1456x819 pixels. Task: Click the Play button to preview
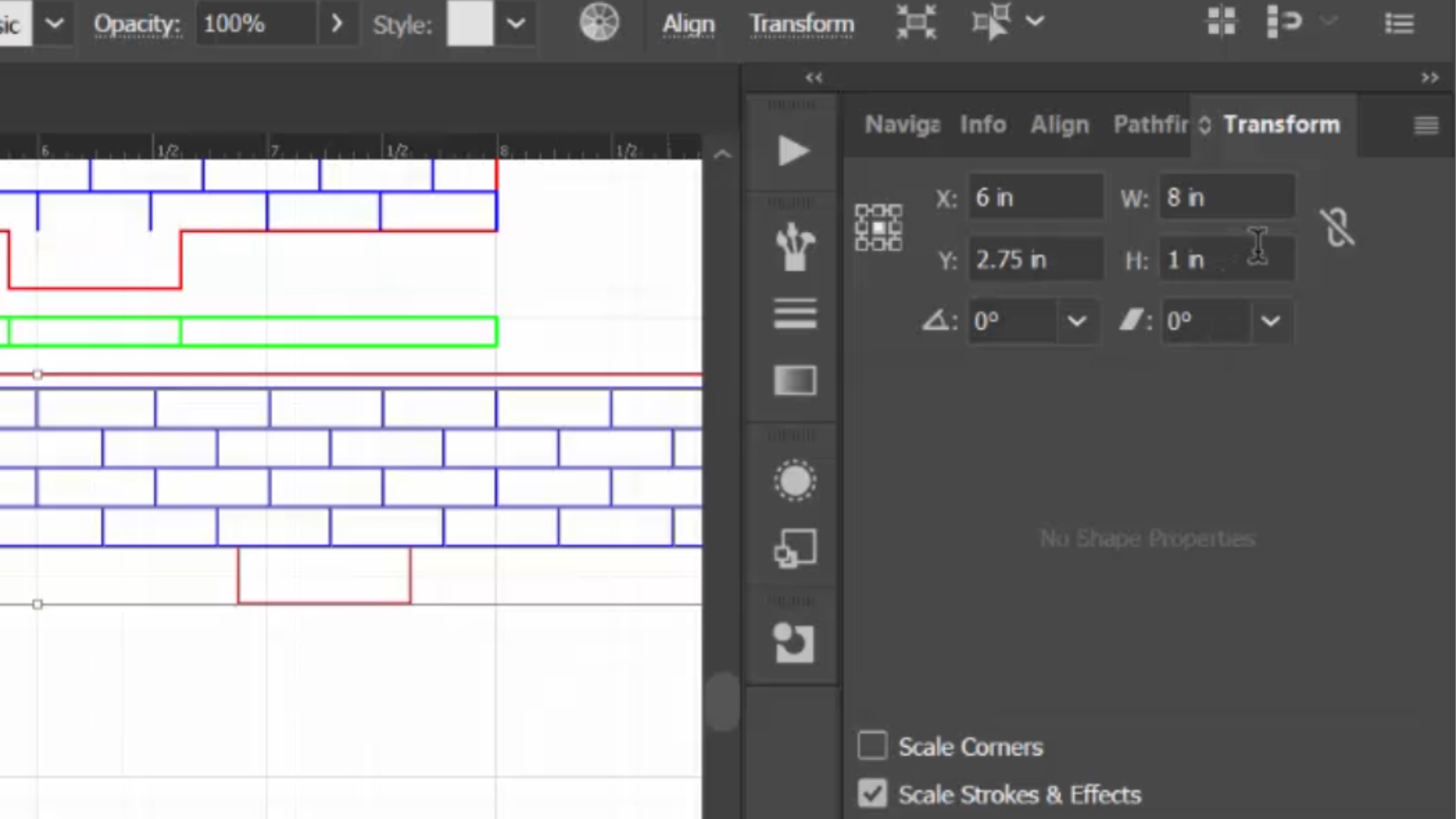coord(793,151)
